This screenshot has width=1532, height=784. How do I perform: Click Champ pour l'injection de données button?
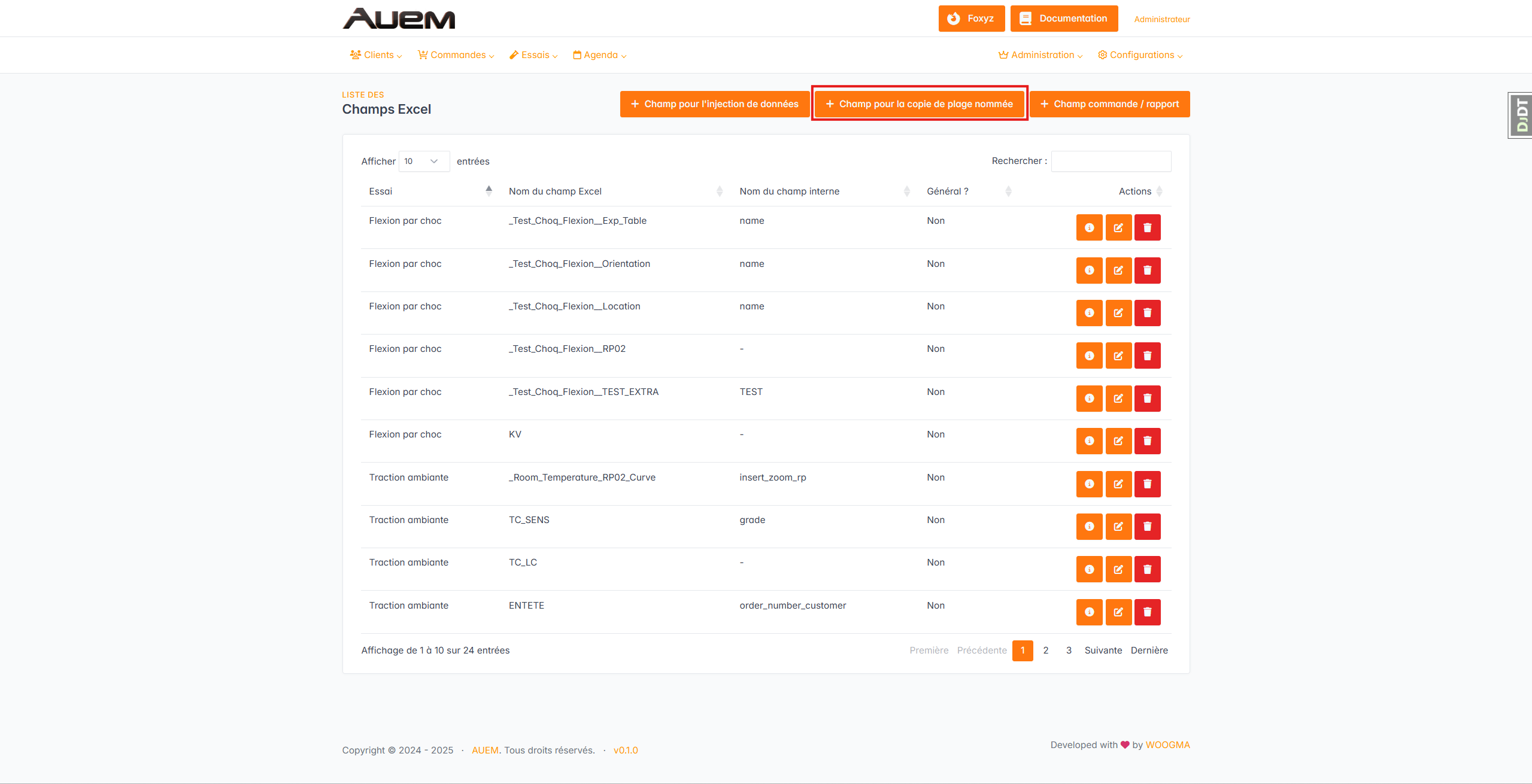click(x=714, y=104)
